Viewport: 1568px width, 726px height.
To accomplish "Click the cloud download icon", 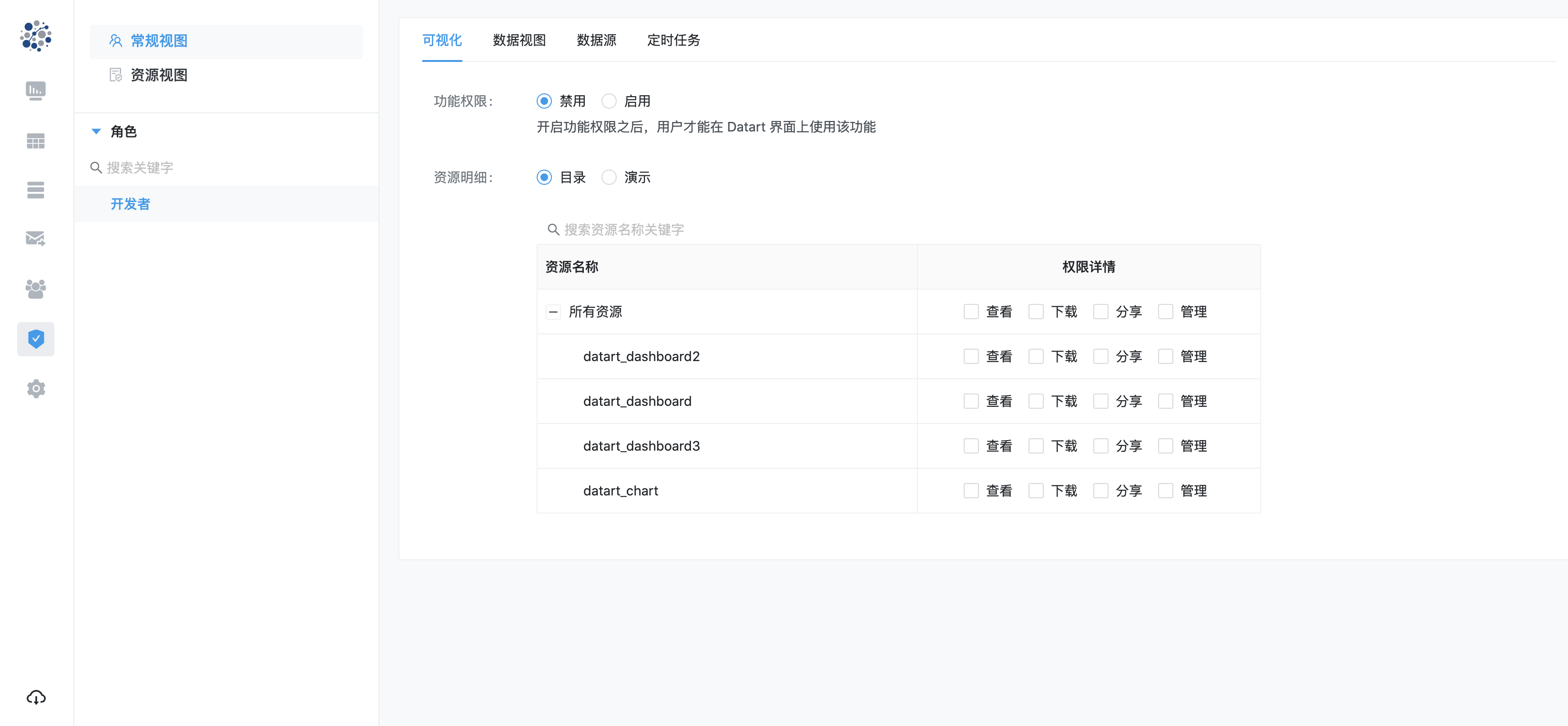I will pos(35,697).
